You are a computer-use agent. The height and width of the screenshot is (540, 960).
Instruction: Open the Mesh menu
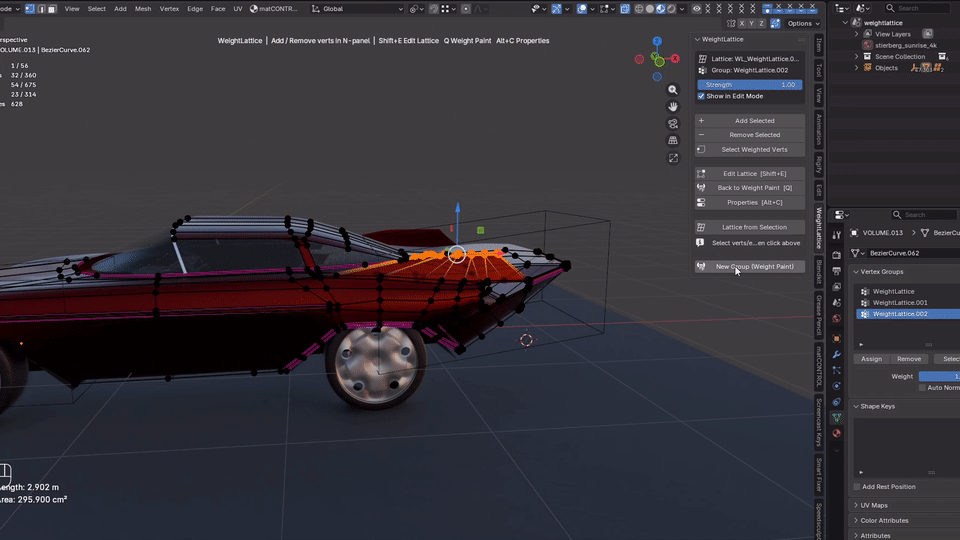coord(143,9)
